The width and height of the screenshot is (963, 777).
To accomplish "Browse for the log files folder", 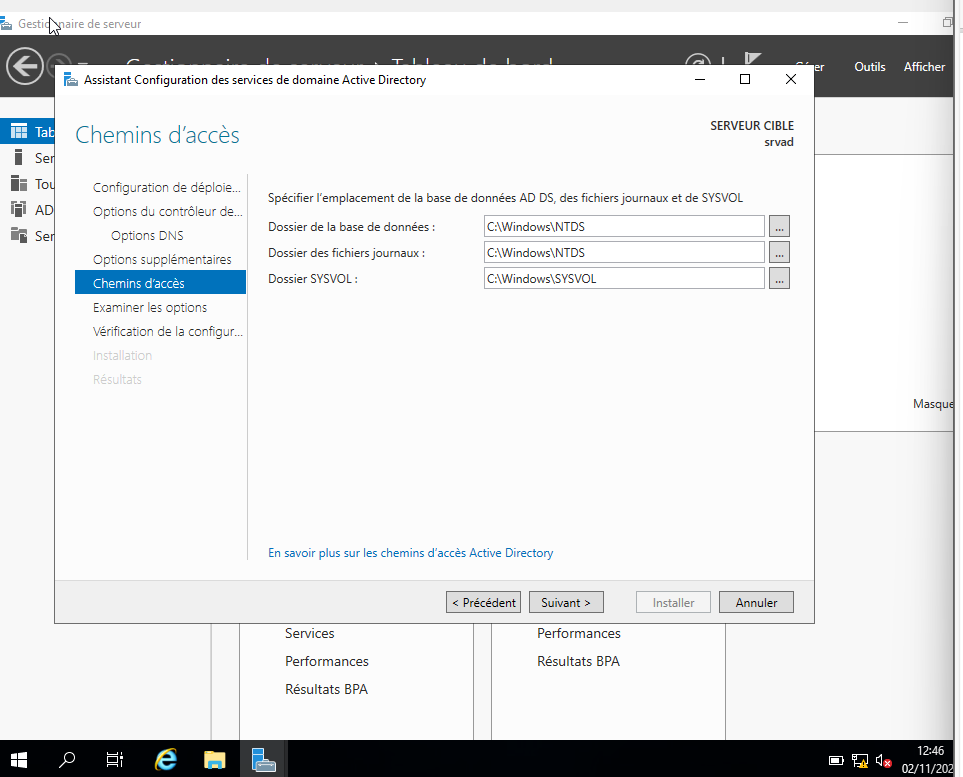I will click(780, 253).
